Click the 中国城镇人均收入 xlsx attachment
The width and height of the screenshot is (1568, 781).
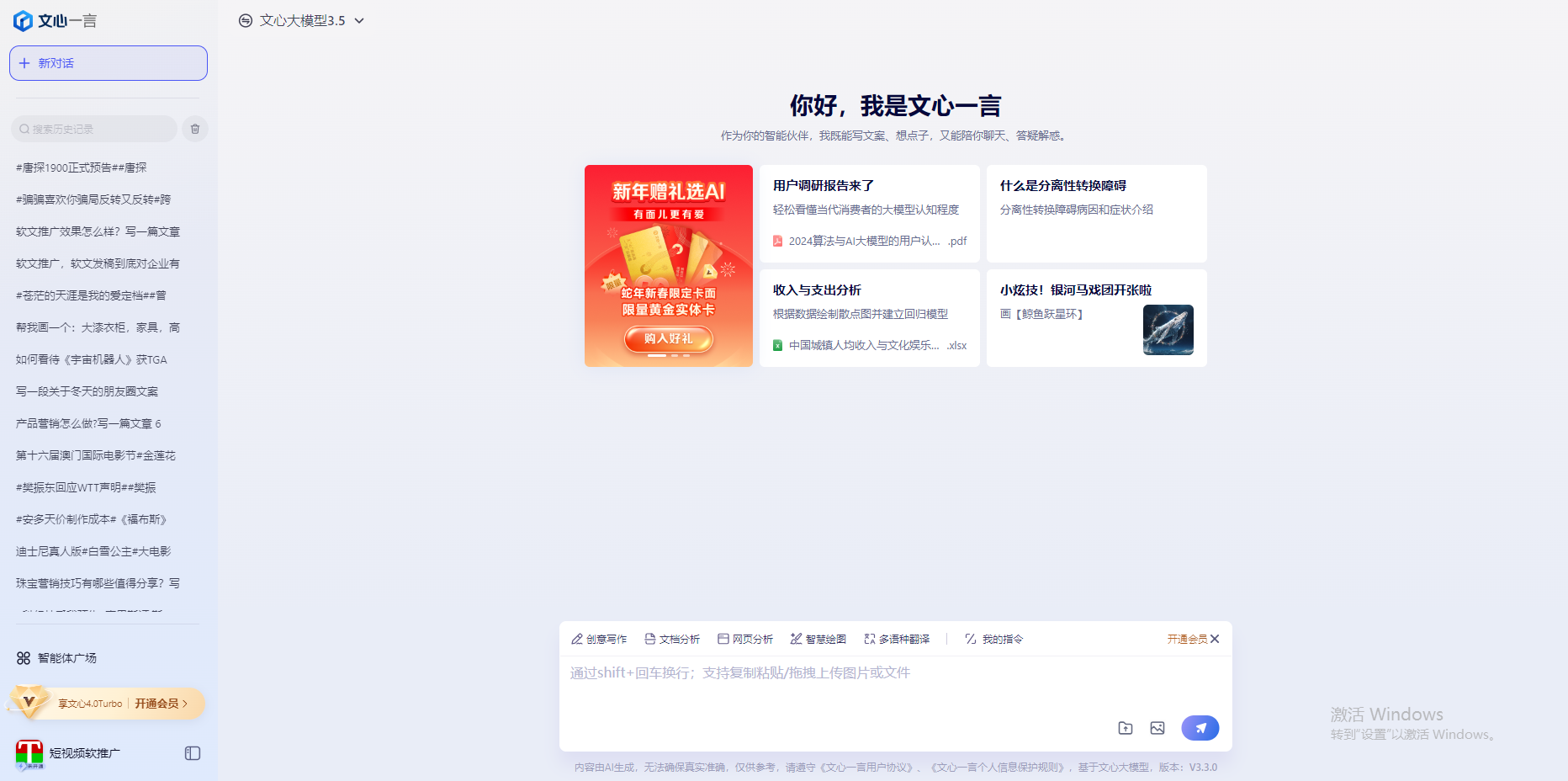click(x=870, y=345)
